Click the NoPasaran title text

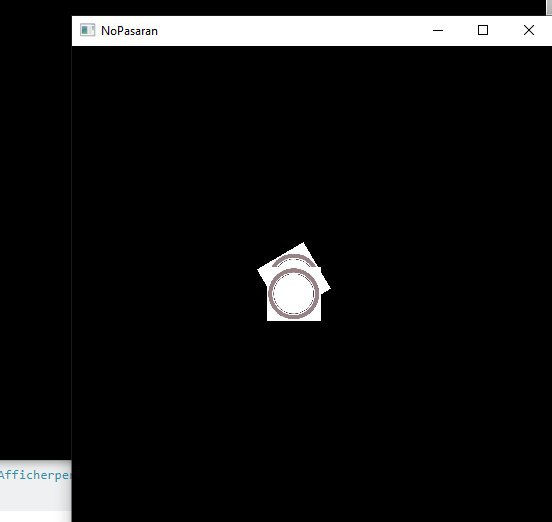click(129, 31)
